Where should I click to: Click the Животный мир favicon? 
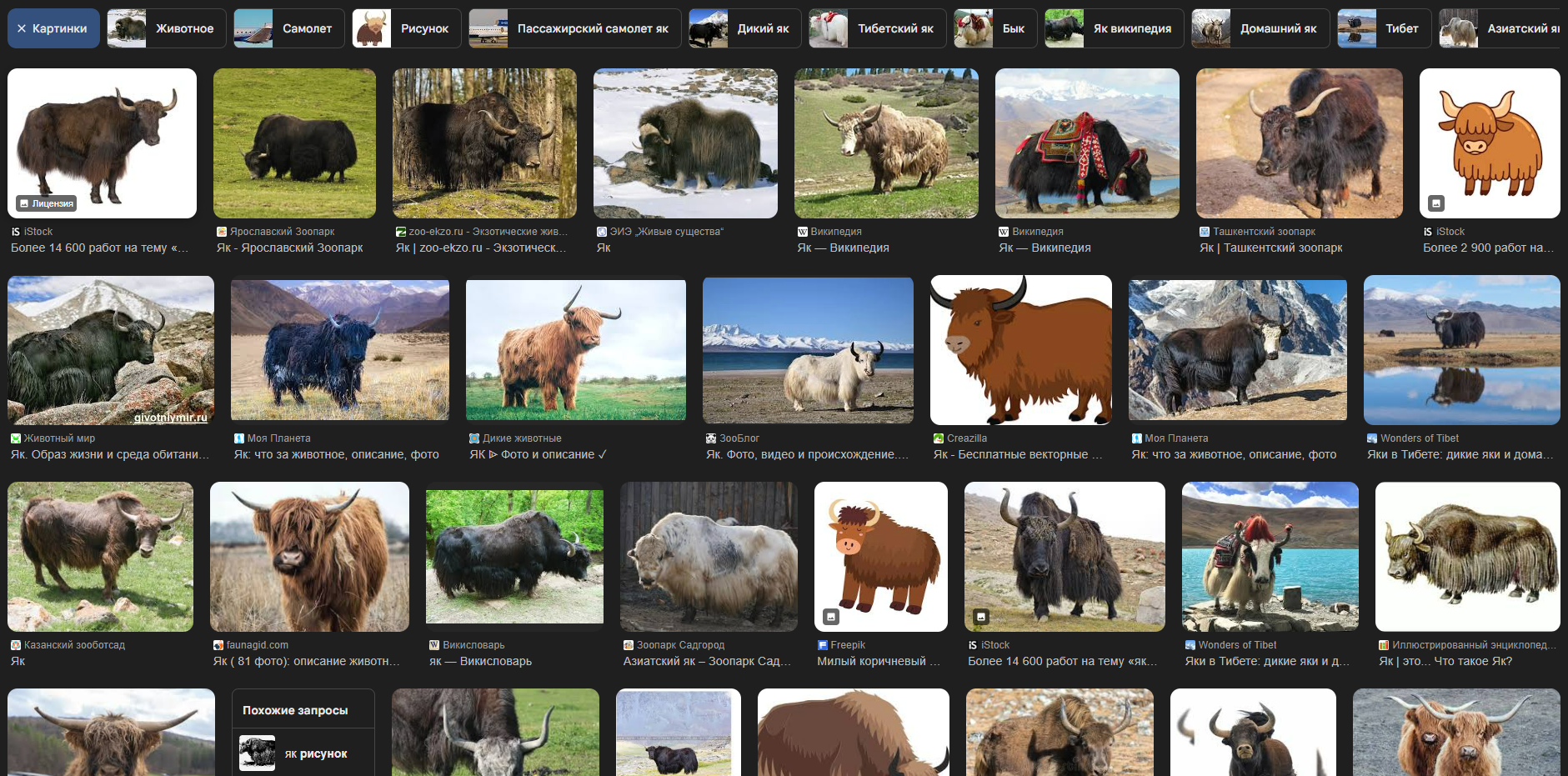coord(16,438)
